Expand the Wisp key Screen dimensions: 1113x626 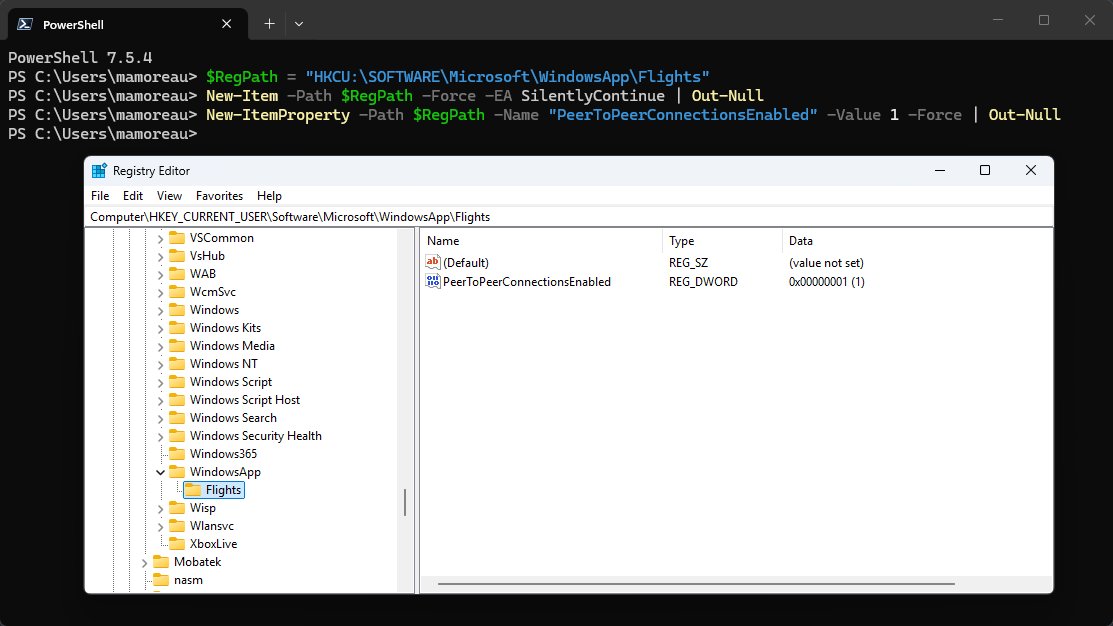pyautogui.click(x=160, y=508)
